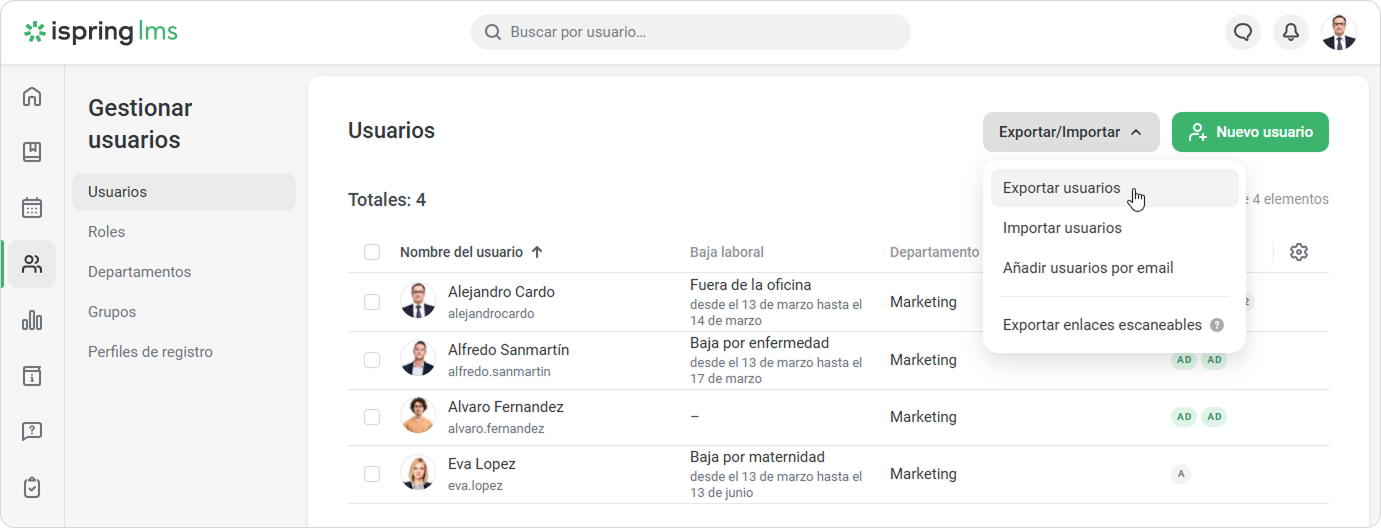Choose Importar usuarios from the menu
Image resolution: width=1381 pixels, height=528 pixels.
coord(1062,228)
